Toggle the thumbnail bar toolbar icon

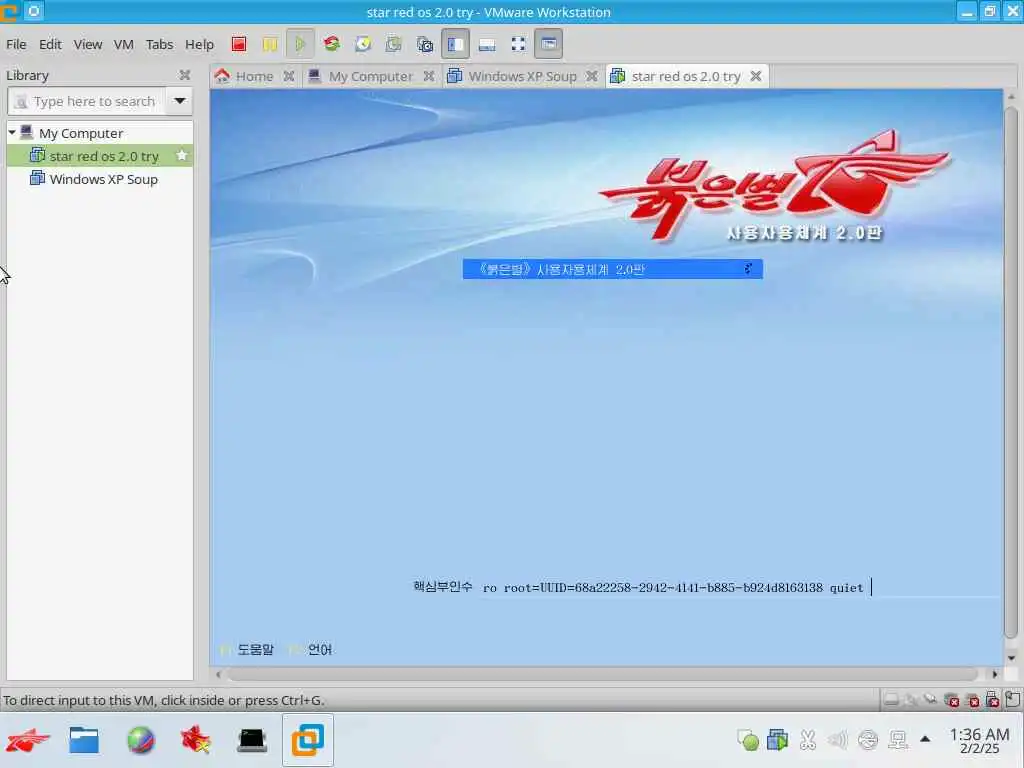(487, 44)
